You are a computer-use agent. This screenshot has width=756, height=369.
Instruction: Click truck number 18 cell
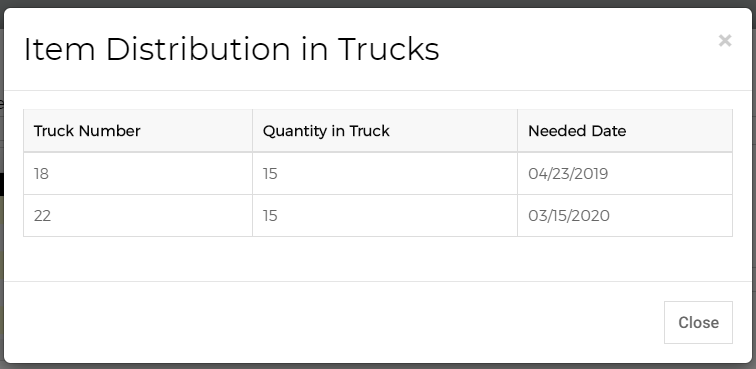pyautogui.click(x=138, y=174)
